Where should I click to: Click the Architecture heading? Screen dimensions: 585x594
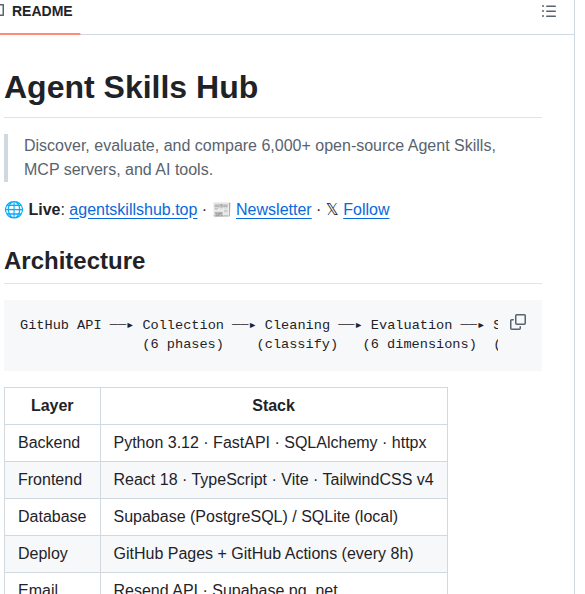(75, 261)
